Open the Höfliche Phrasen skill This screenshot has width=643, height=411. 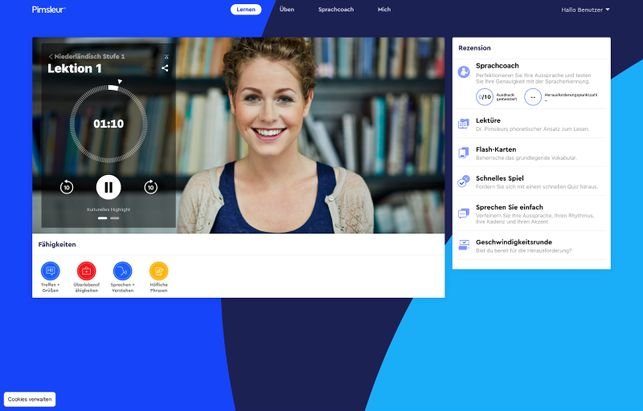tap(158, 270)
